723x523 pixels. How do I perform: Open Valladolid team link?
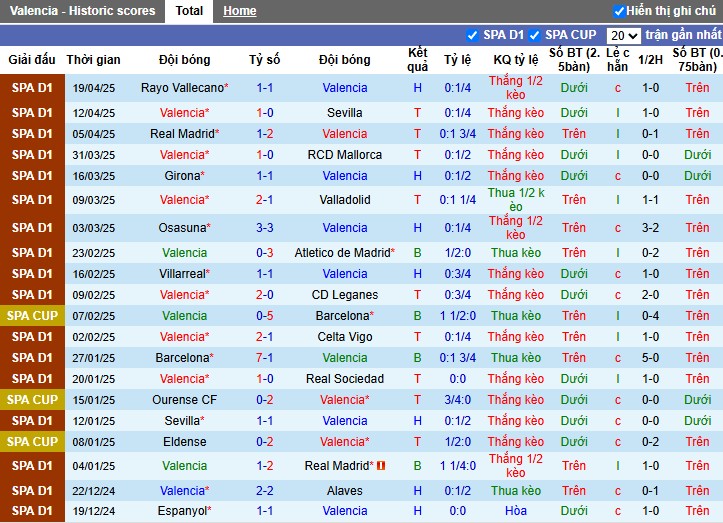pyautogui.click(x=344, y=200)
